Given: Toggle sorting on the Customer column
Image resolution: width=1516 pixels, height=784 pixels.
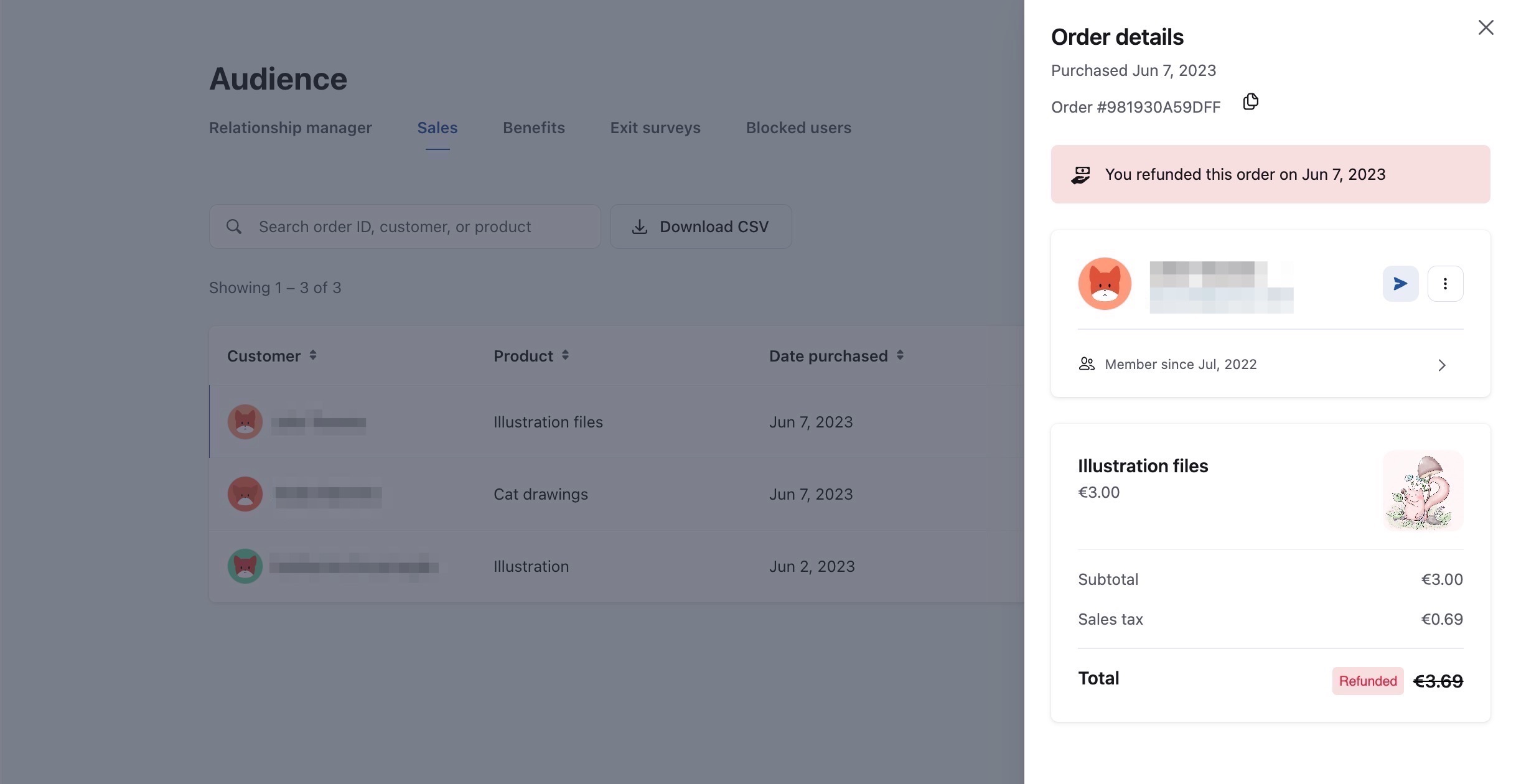Looking at the screenshot, I should (312, 355).
